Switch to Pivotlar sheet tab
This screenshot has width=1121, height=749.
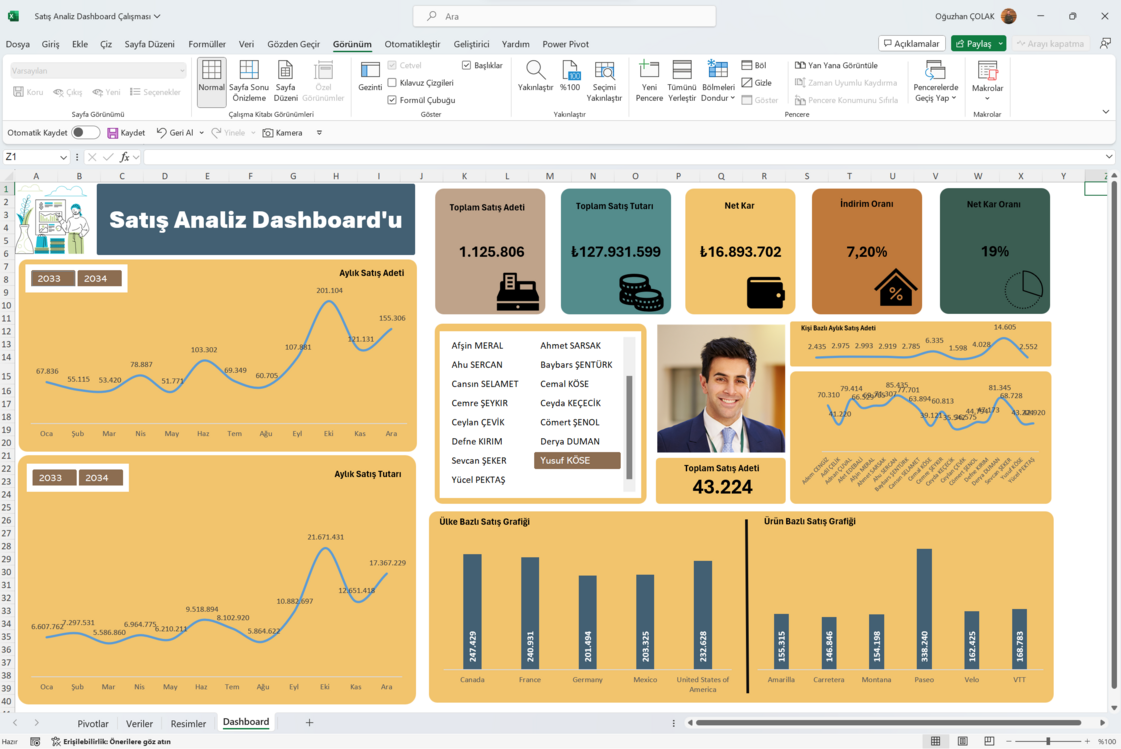[x=93, y=723]
